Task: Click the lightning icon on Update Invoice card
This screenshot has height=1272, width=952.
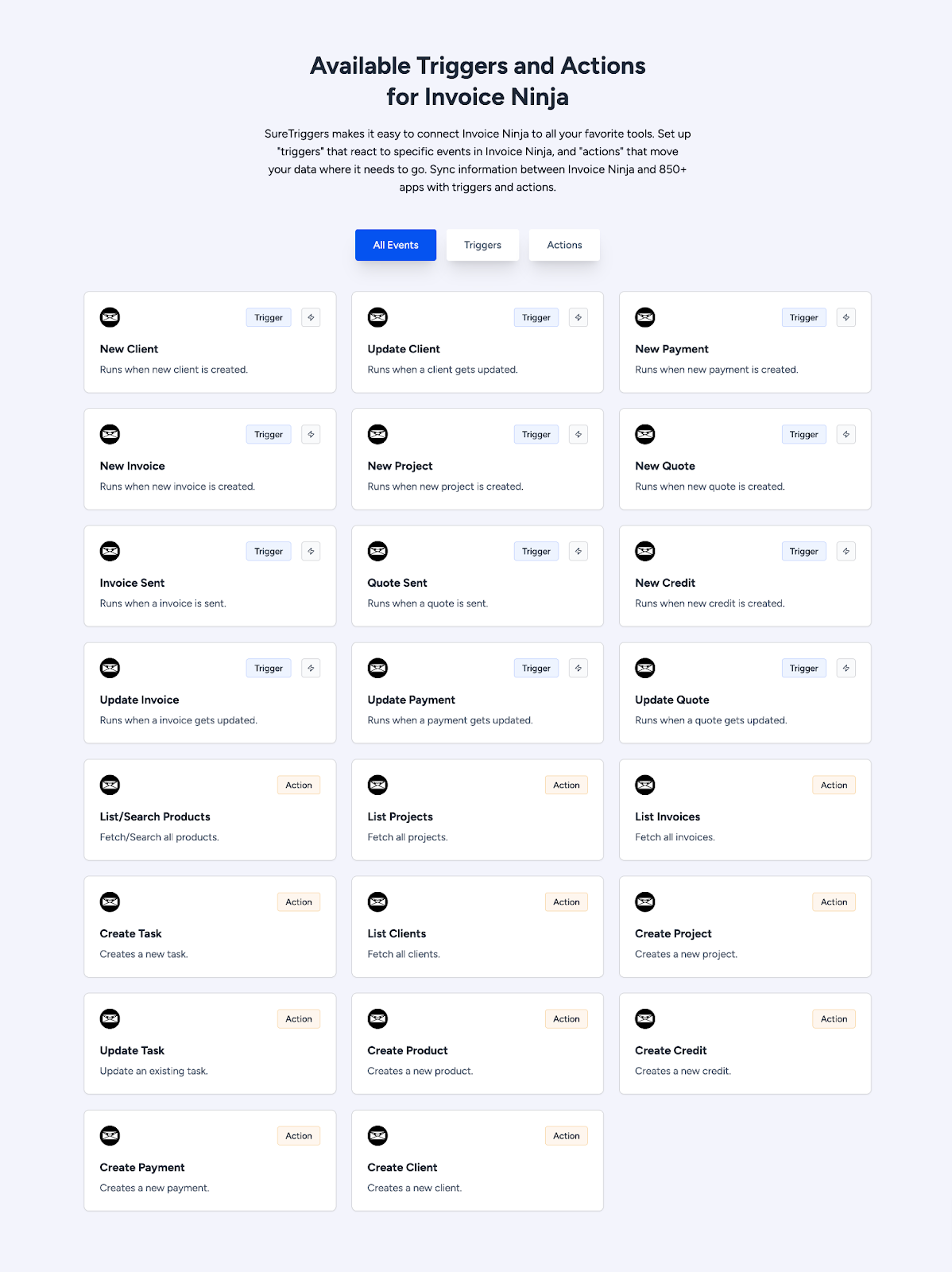Action: coord(311,668)
